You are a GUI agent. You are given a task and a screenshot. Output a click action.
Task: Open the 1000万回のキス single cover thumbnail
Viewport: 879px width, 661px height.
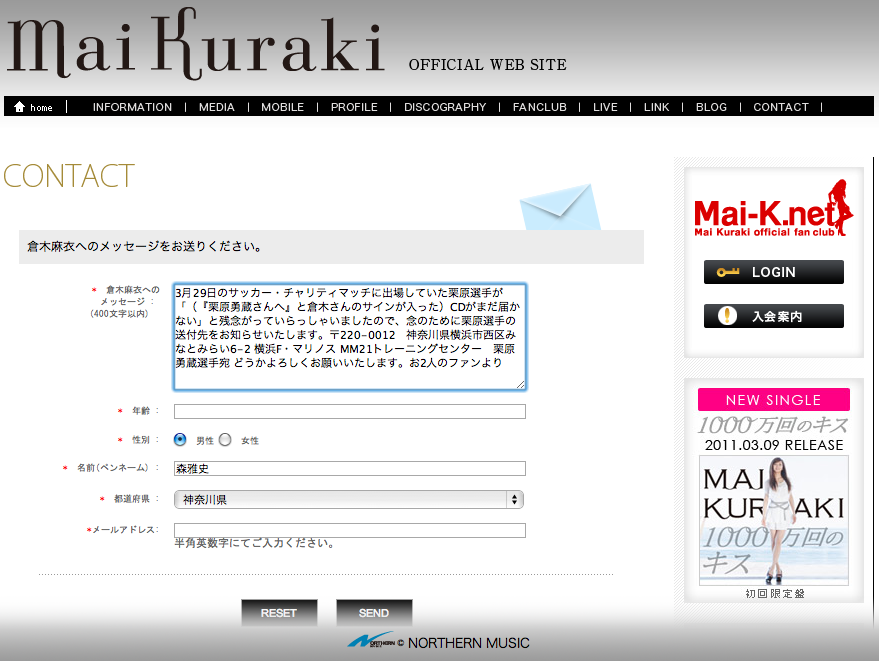(x=774, y=520)
